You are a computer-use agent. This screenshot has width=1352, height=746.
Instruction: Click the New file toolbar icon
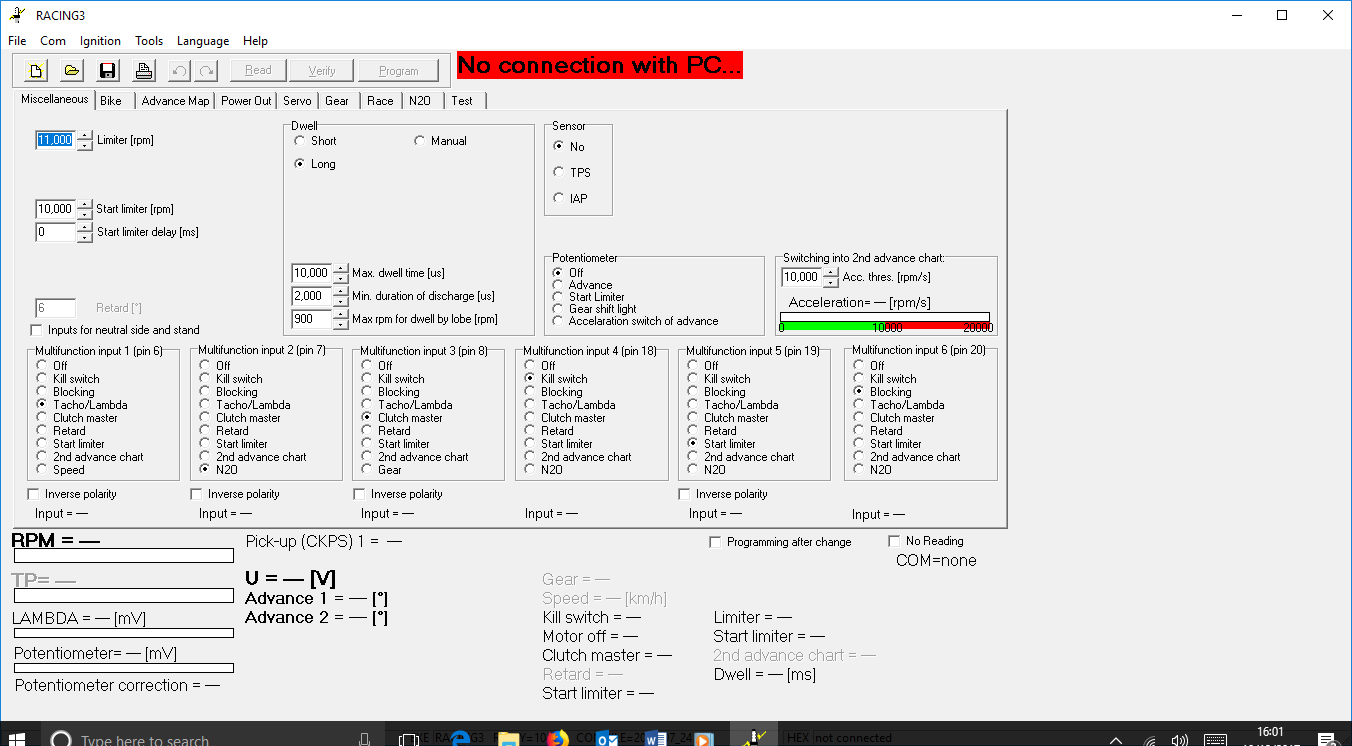point(36,71)
